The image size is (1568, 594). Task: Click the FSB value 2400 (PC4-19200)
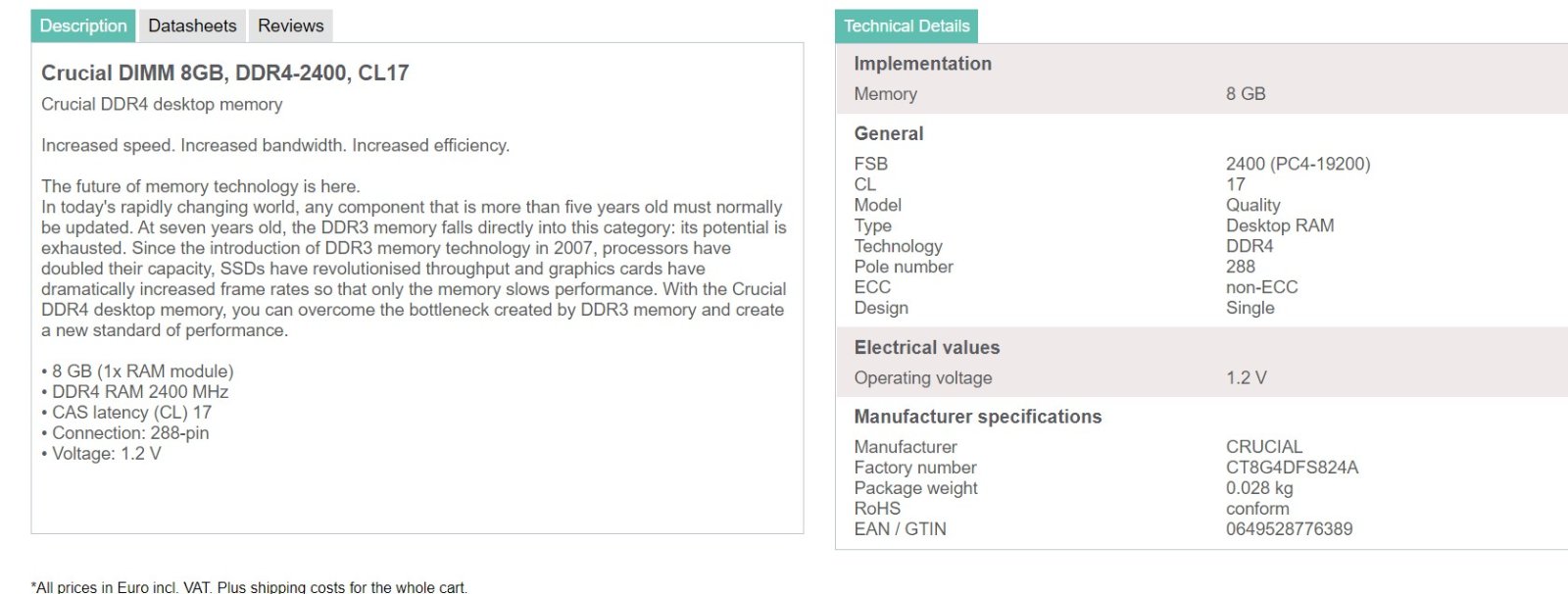click(x=1298, y=165)
